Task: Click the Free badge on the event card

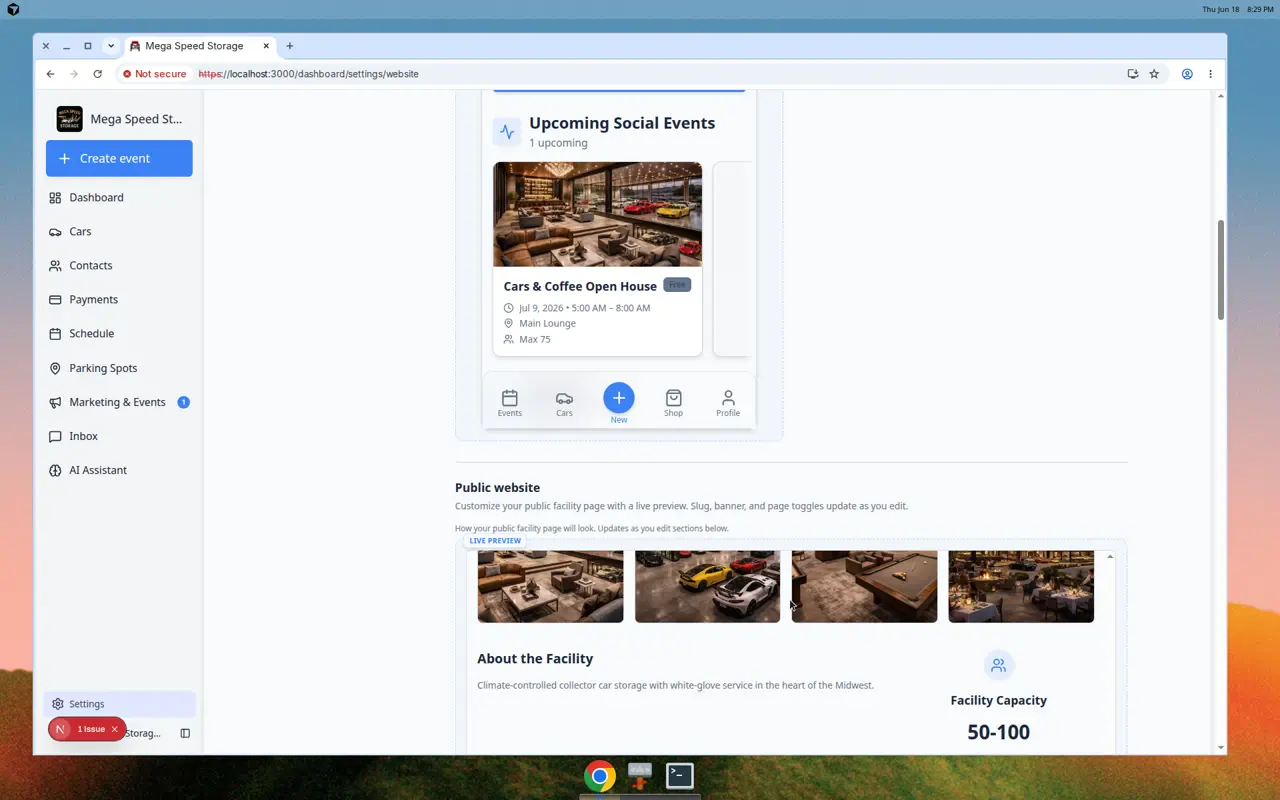Action: (x=677, y=285)
